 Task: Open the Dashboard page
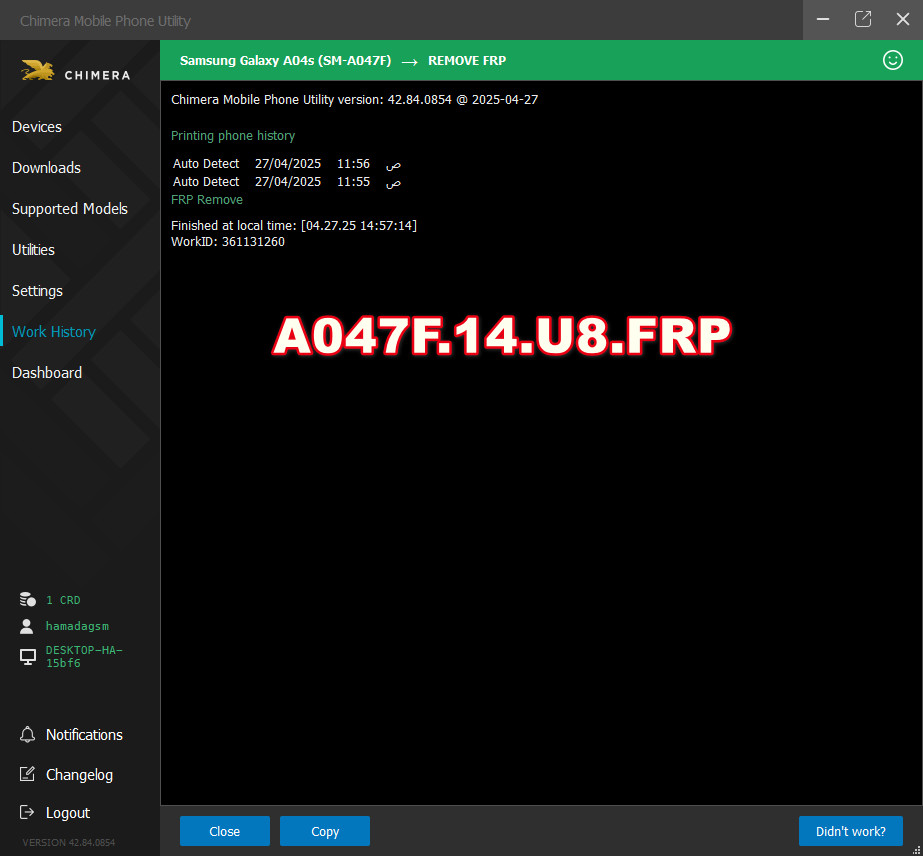pos(47,373)
